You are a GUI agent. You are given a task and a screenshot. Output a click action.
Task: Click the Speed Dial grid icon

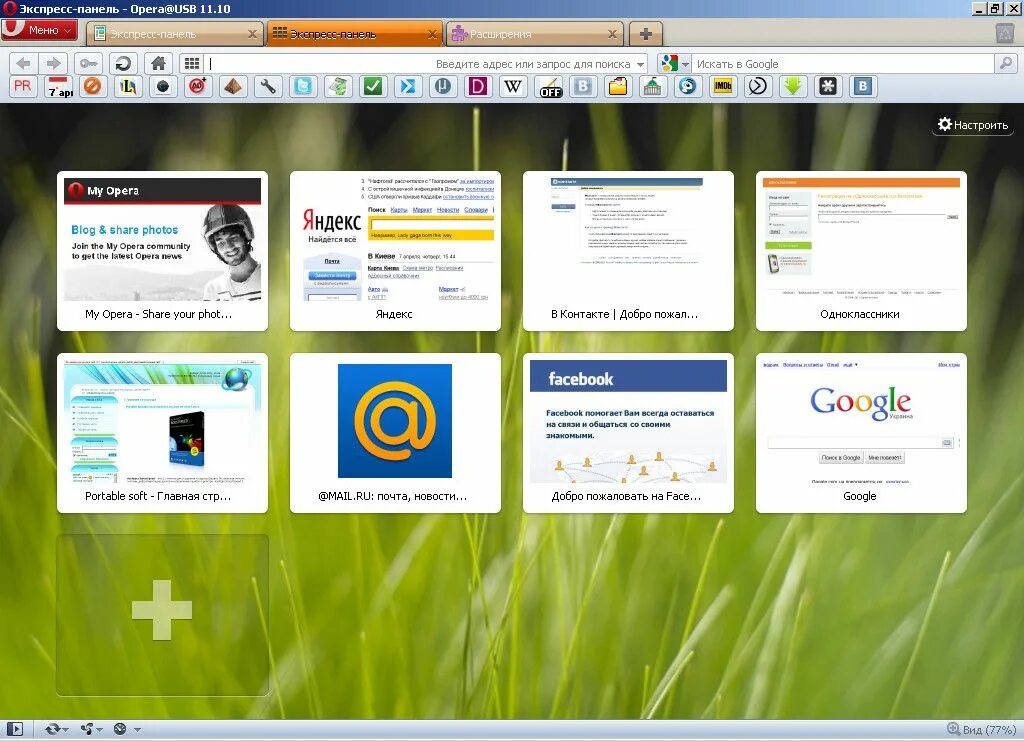192,63
